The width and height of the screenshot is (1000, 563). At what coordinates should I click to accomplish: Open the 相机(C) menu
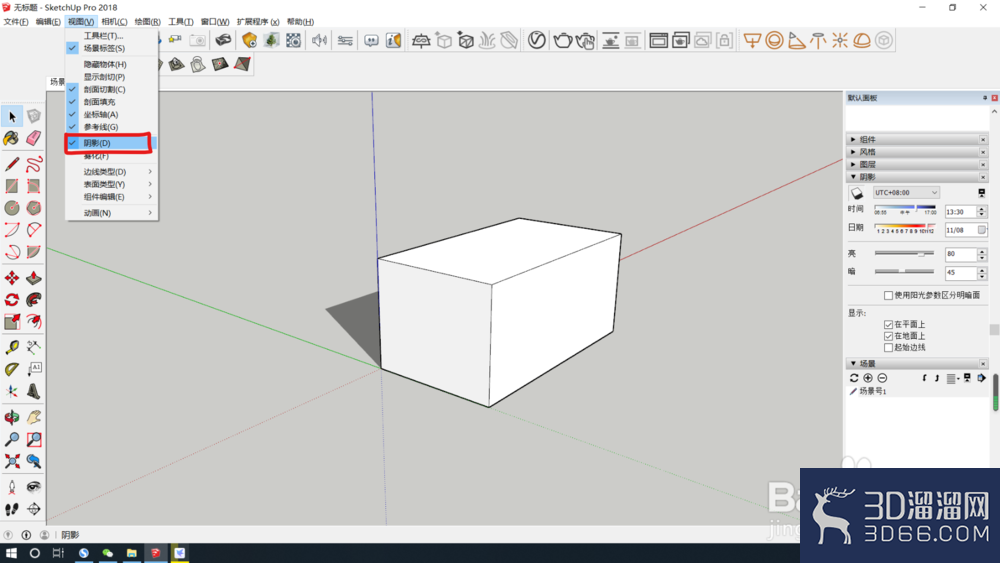114,22
